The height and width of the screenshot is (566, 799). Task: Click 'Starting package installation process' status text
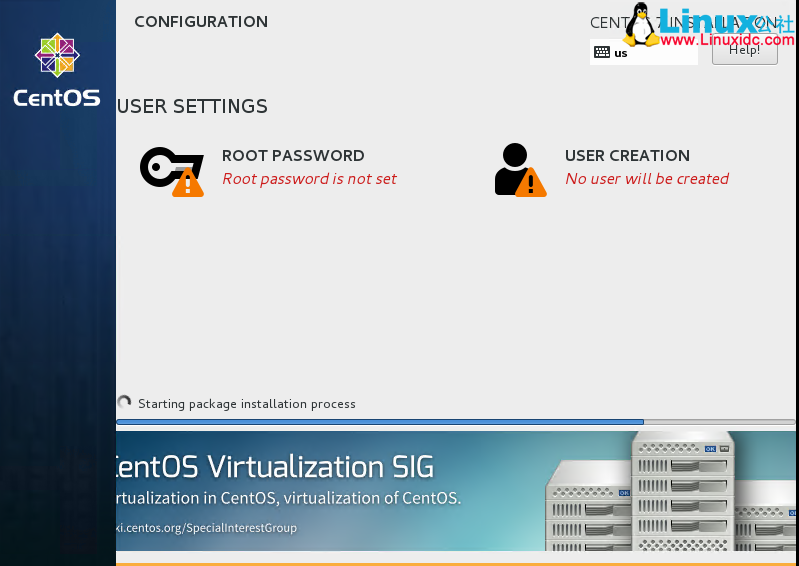(247, 404)
